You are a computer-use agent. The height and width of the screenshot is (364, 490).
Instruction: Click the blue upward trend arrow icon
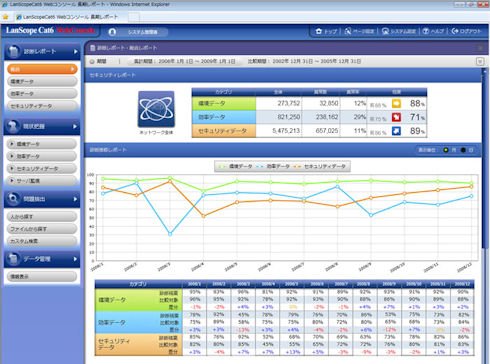(396, 131)
